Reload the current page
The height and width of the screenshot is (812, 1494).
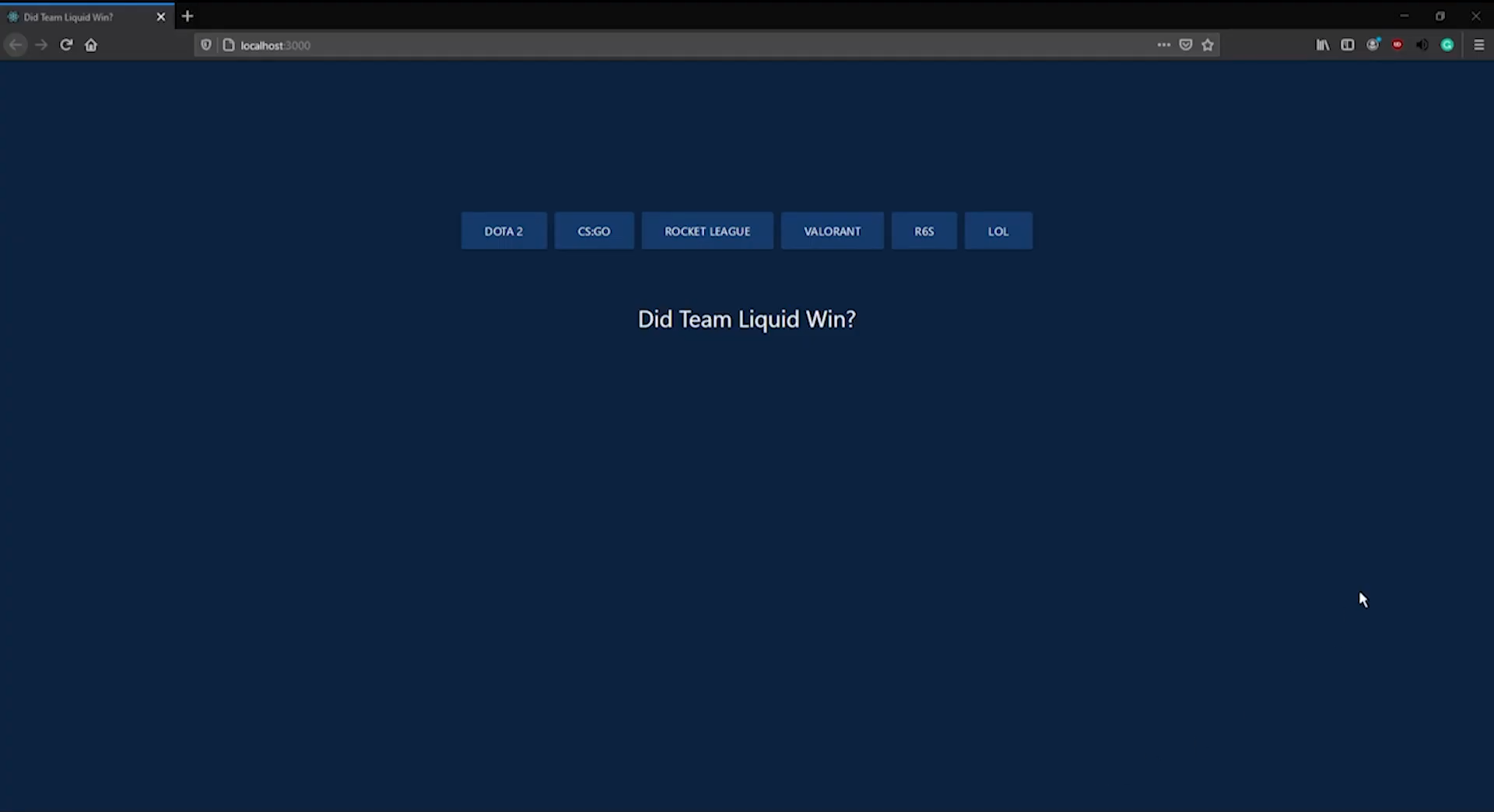click(x=66, y=45)
